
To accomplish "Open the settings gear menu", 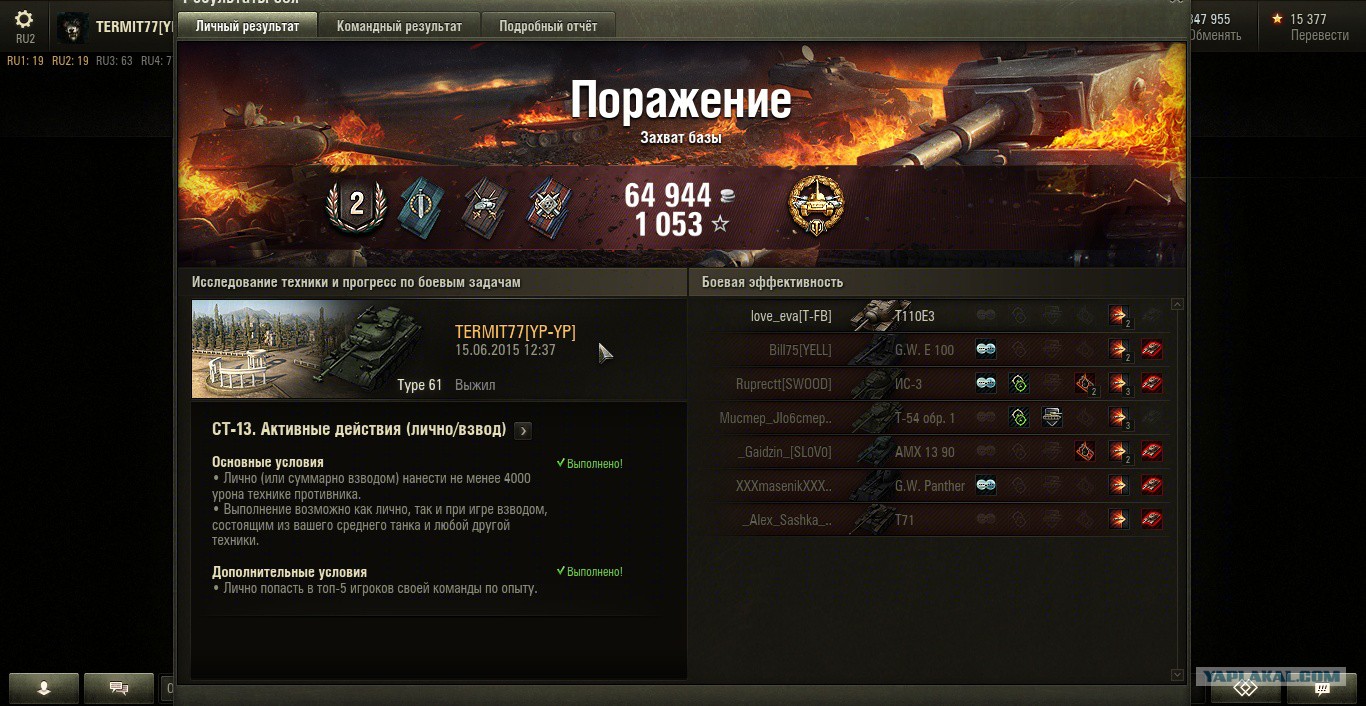I will [x=24, y=19].
